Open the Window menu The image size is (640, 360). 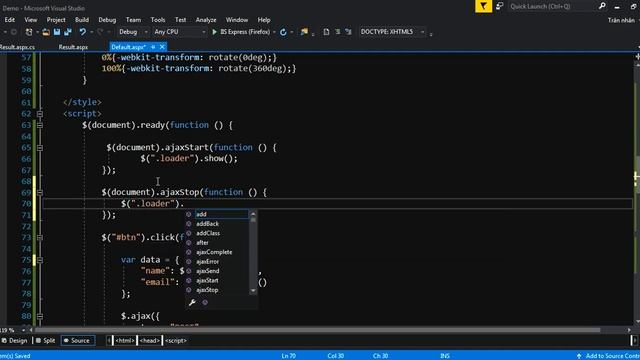[x=237, y=20]
